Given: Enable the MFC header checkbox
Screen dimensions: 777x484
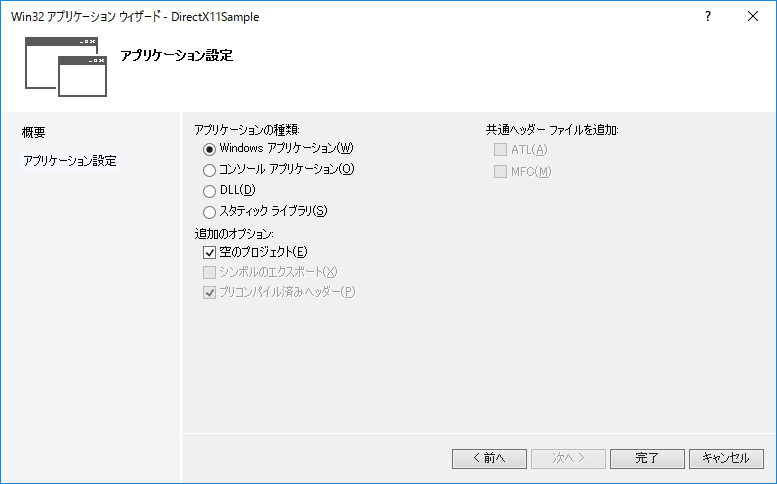Looking at the screenshot, I should pos(500,171).
